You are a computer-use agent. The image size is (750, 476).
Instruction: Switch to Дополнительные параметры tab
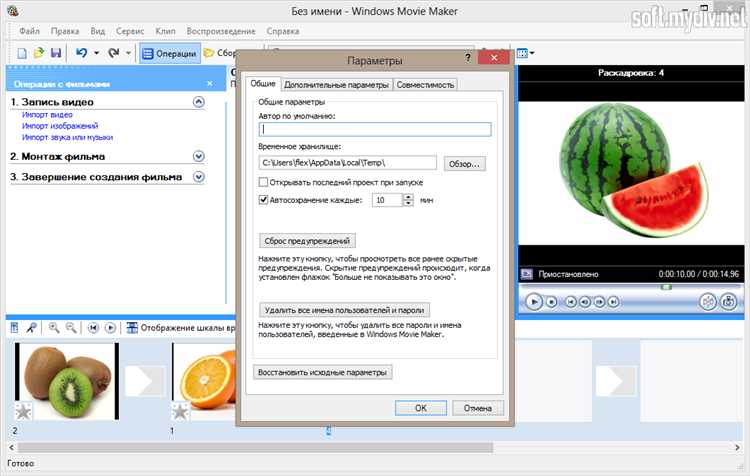point(336,85)
